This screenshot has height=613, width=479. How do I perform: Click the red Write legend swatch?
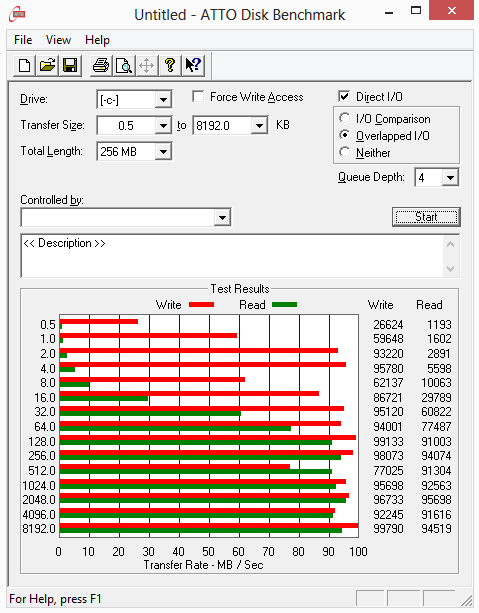point(201,305)
